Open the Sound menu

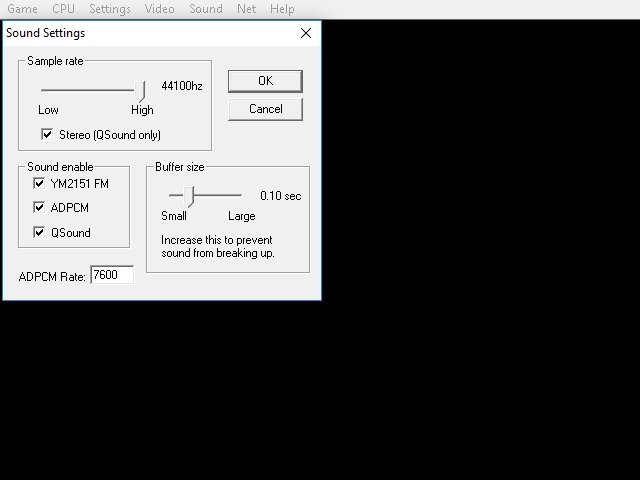[206, 9]
